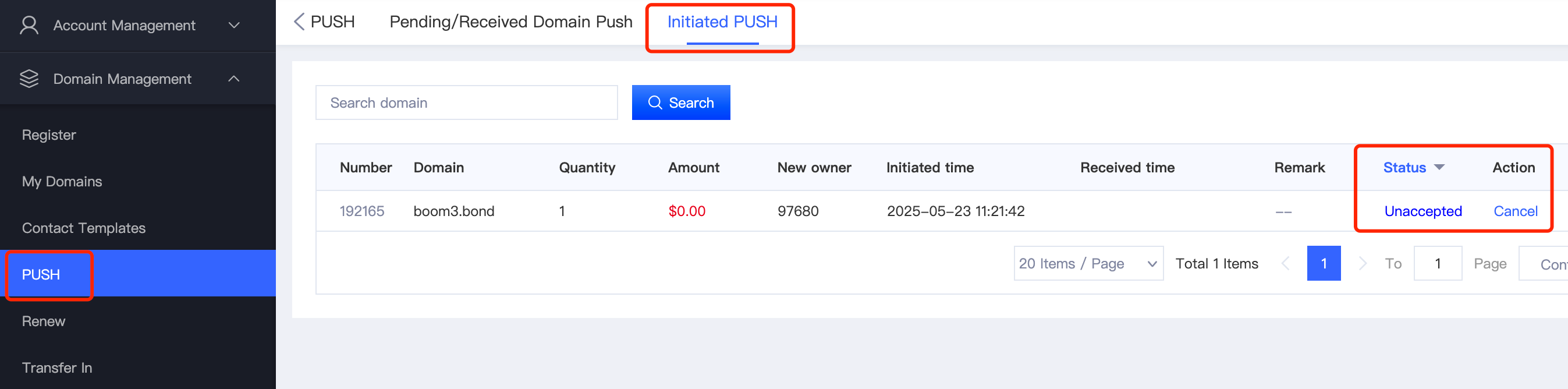1568x389 pixels.
Task: Click Cancel for boom3.bond push
Action: [x=1514, y=211]
